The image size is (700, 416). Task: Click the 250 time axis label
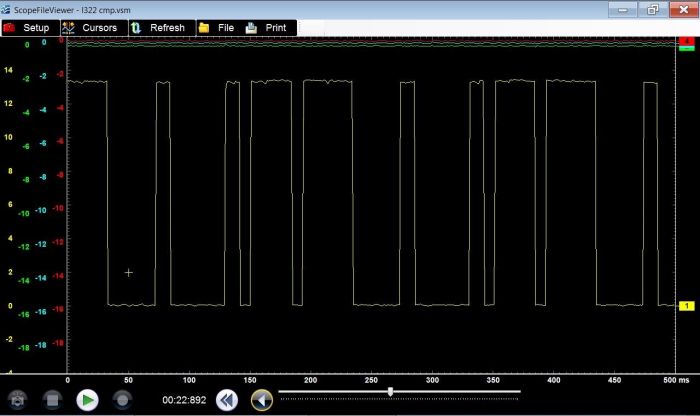point(371,380)
